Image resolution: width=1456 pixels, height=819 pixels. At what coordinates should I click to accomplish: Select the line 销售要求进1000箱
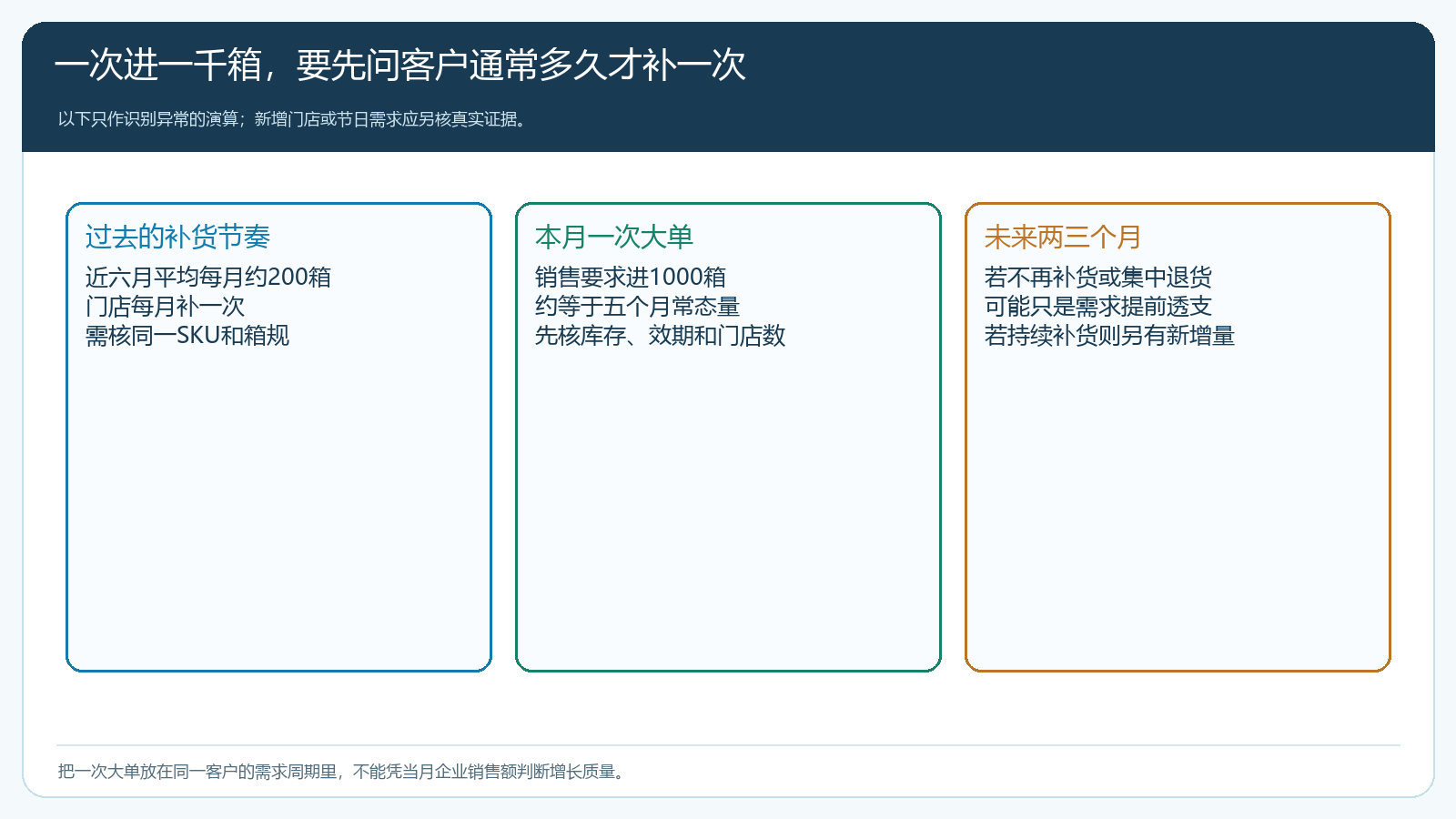pos(631,277)
